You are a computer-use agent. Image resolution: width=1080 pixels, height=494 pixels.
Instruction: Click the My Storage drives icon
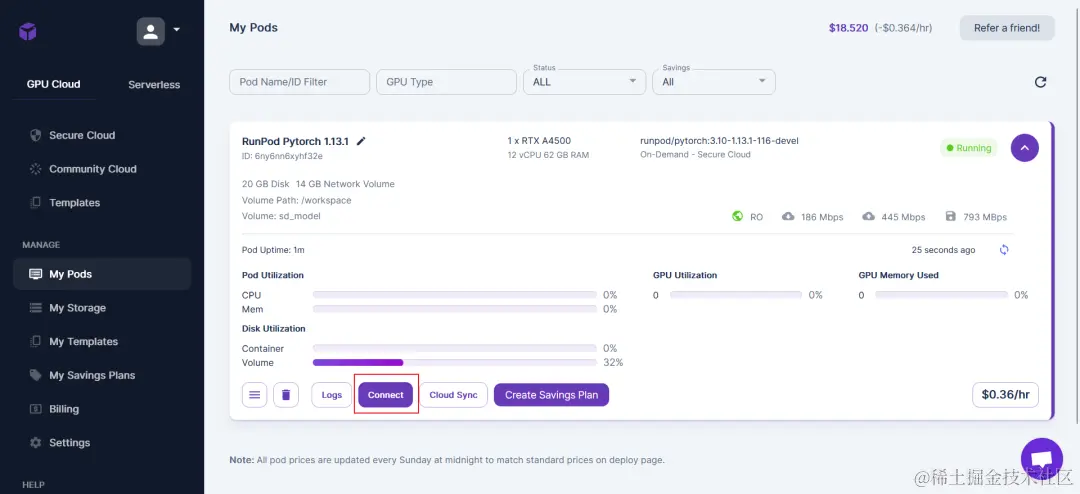coord(36,308)
